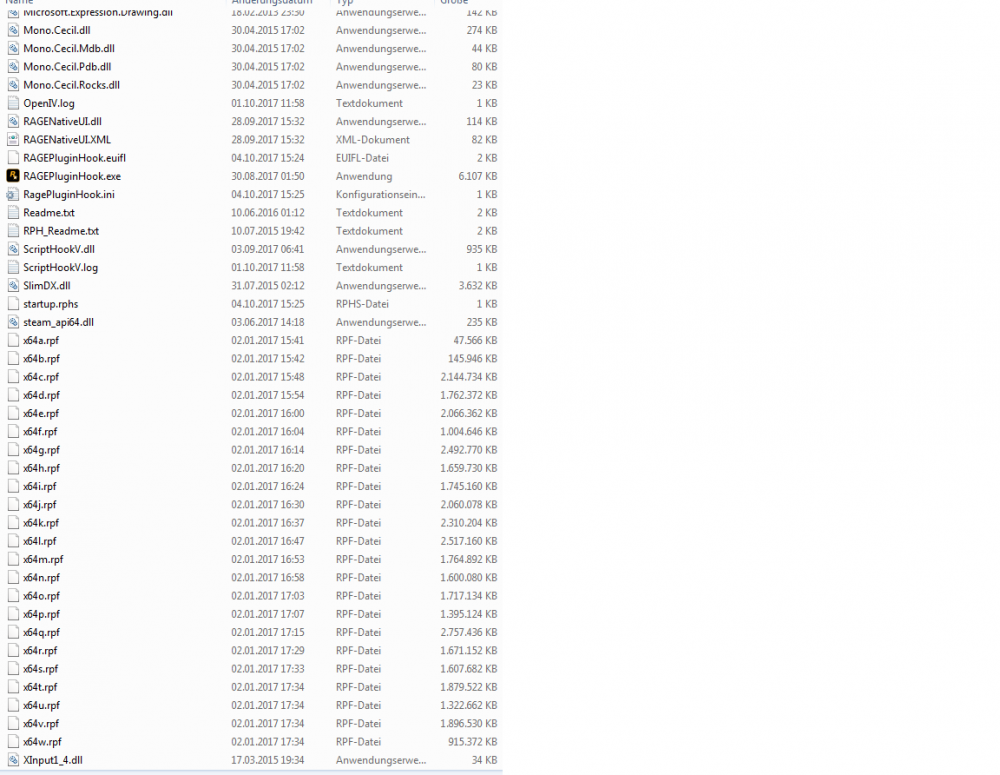Click the x64m.rpf file icon

tap(13, 559)
